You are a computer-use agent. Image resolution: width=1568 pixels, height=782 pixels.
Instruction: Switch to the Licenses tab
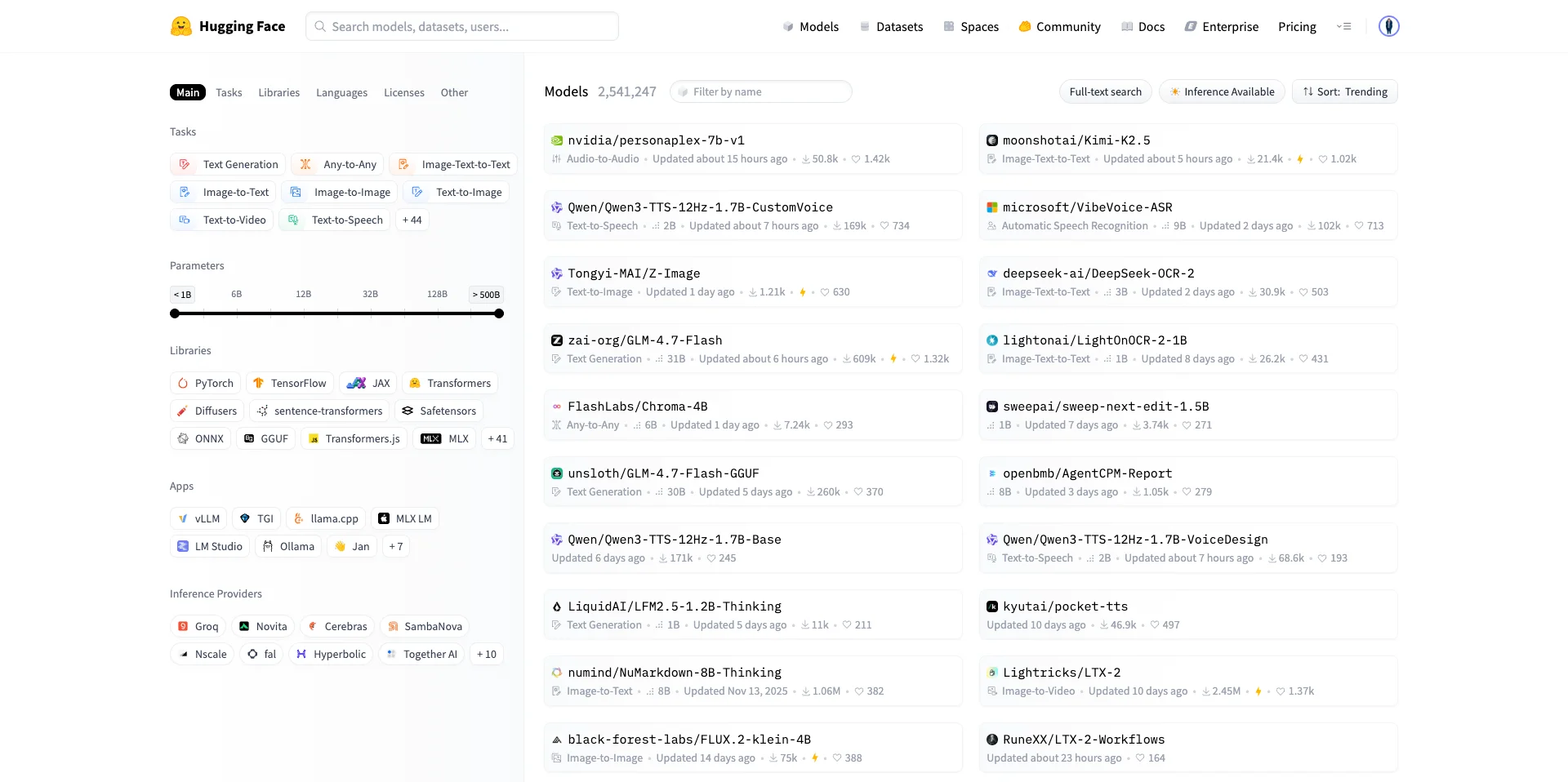[x=403, y=92]
